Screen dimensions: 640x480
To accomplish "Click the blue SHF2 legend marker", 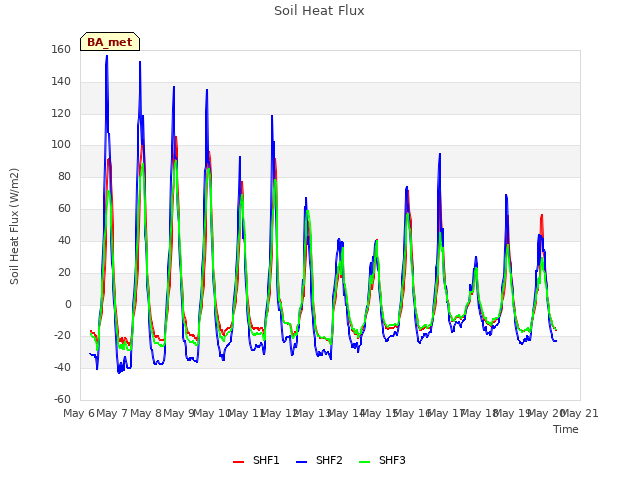I will tap(301, 462).
